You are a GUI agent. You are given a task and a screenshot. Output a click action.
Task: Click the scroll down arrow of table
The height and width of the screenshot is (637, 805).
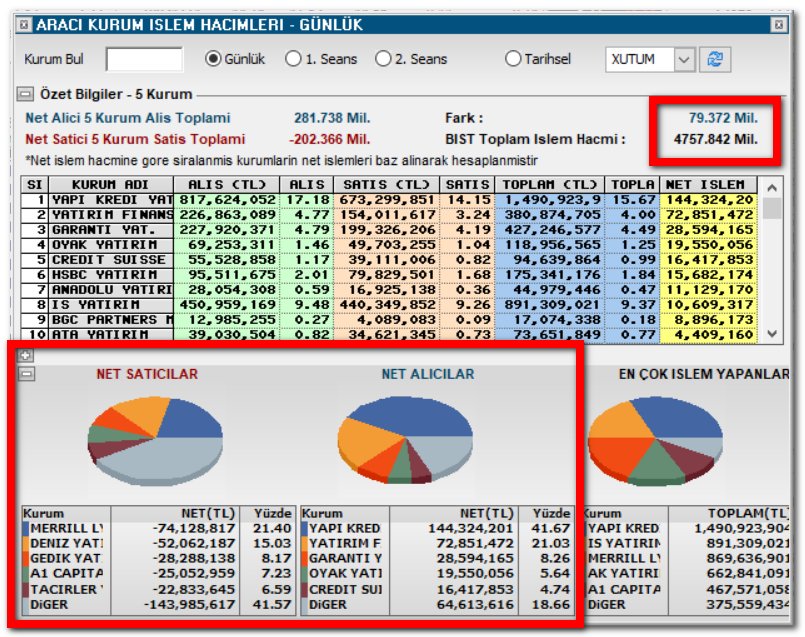click(772, 333)
